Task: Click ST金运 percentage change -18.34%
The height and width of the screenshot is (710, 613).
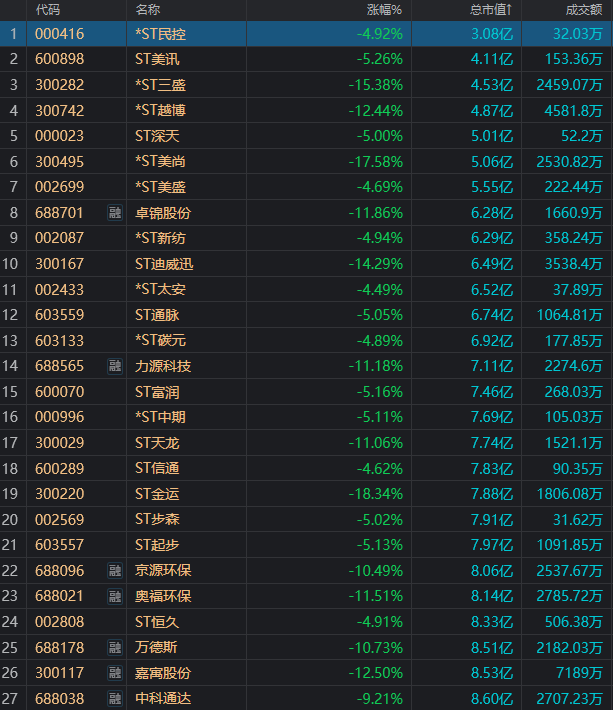Action: [x=376, y=494]
